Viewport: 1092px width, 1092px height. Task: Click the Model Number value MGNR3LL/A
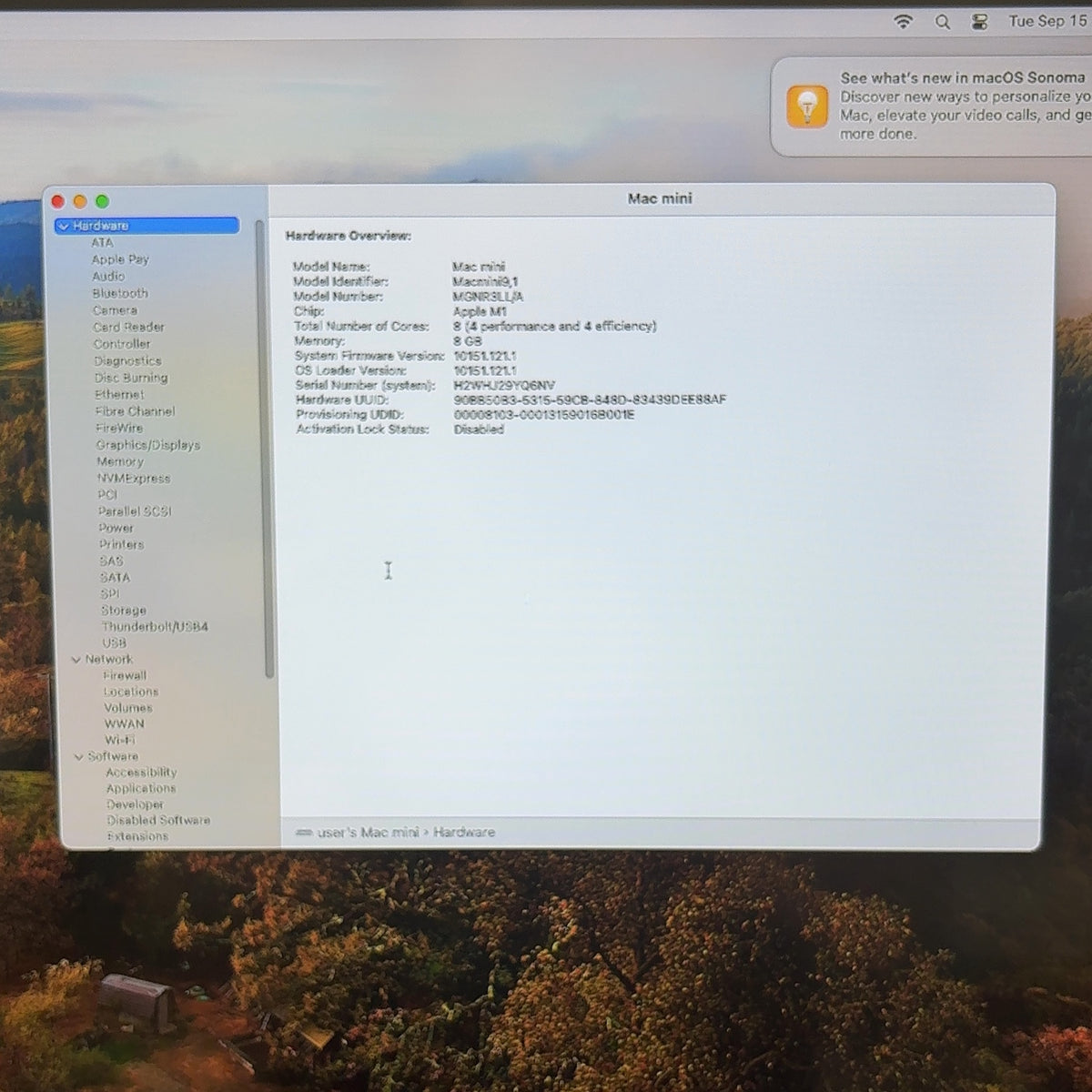click(x=488, y=297)
